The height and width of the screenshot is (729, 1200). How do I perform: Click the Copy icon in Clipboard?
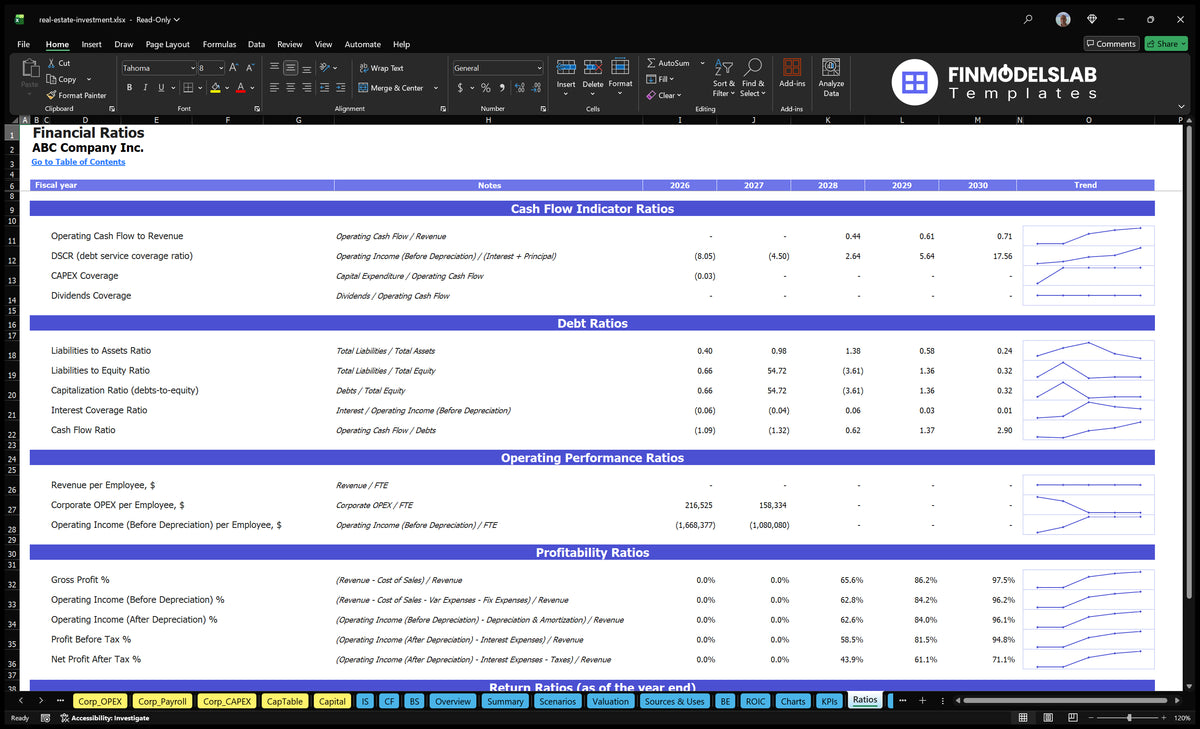pyautogui.click(x=51, y=79)
